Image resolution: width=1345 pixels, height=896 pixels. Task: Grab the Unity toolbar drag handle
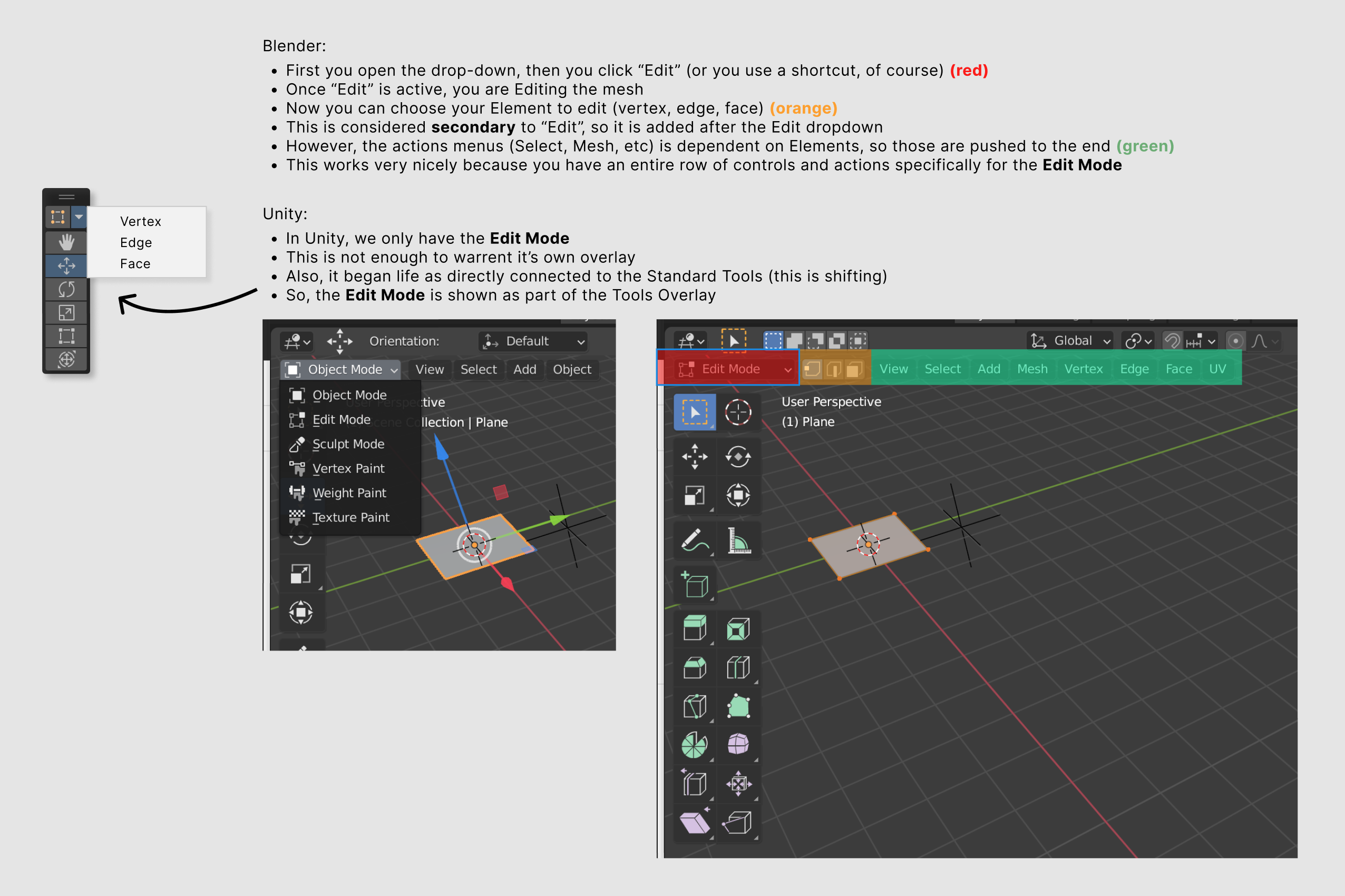tap(66, 196)
